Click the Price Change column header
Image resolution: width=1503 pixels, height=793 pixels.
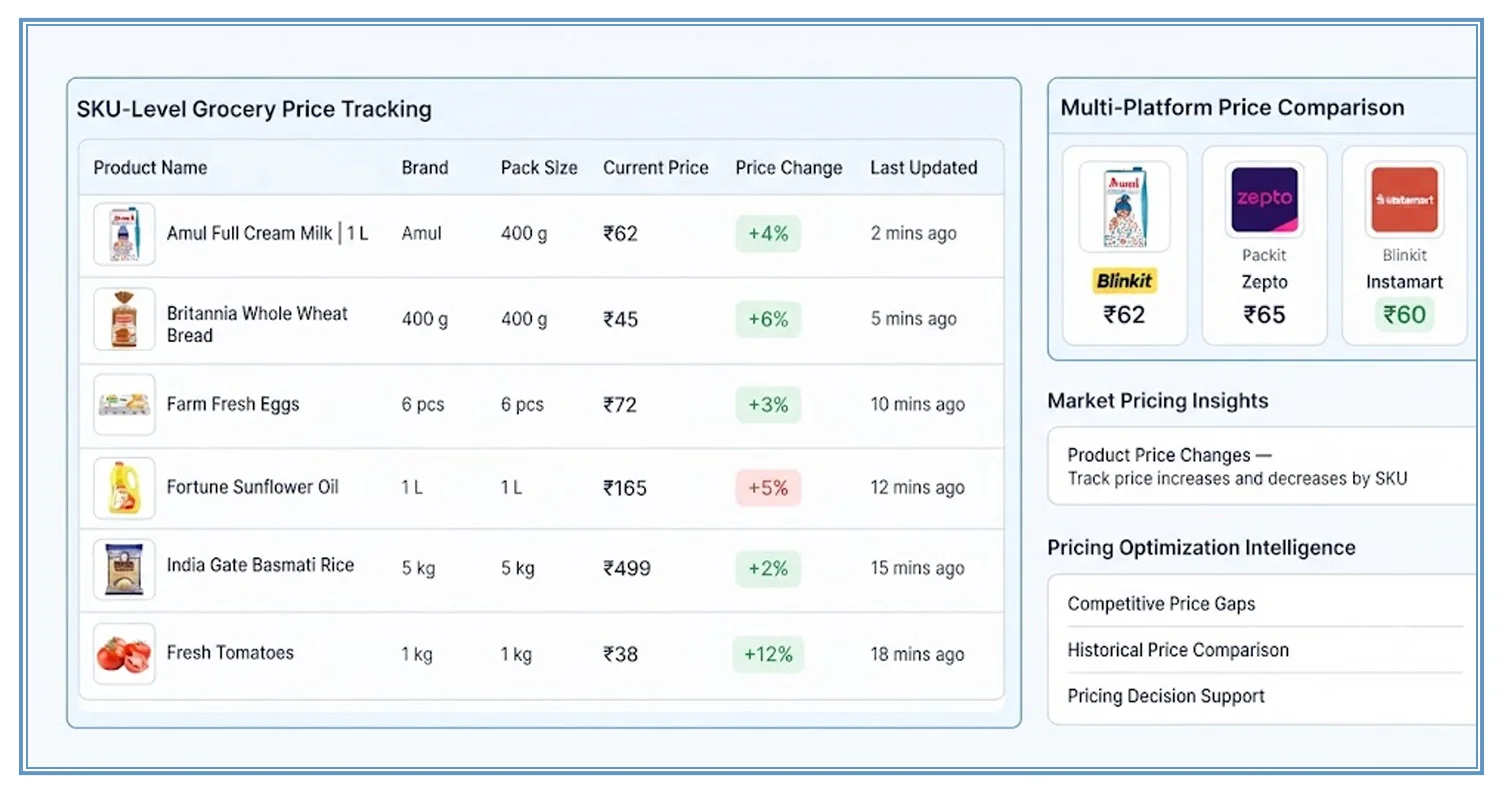(789, 167)
